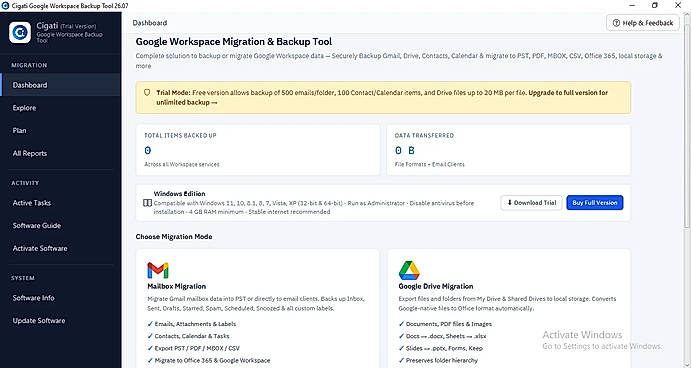Open Help & Feedback
This screenshot has height=368, width=691.
tap(643, 23)
